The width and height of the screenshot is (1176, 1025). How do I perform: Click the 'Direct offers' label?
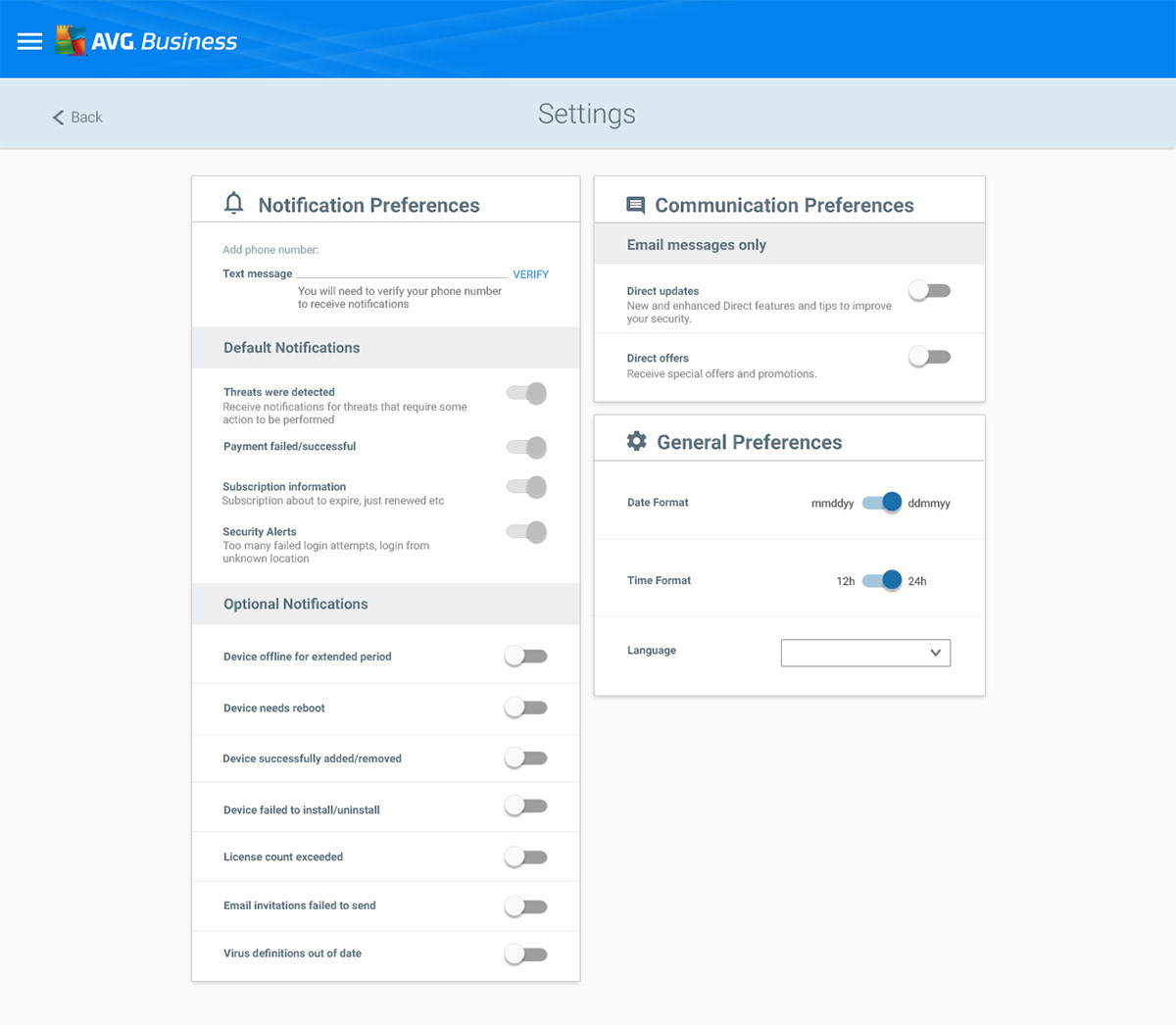(x=659, y=358)
